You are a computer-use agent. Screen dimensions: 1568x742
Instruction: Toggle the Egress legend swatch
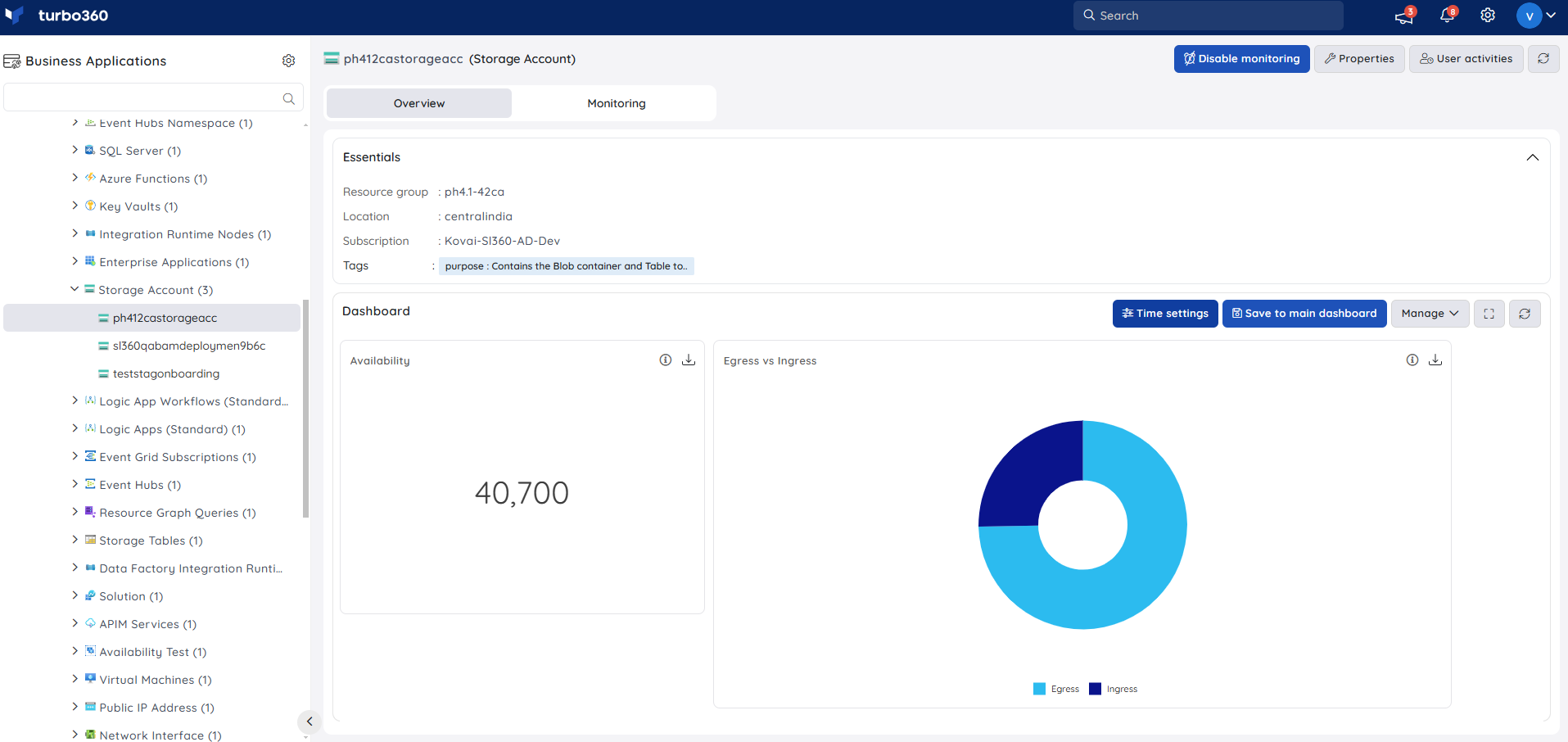tap(1039, 689)
